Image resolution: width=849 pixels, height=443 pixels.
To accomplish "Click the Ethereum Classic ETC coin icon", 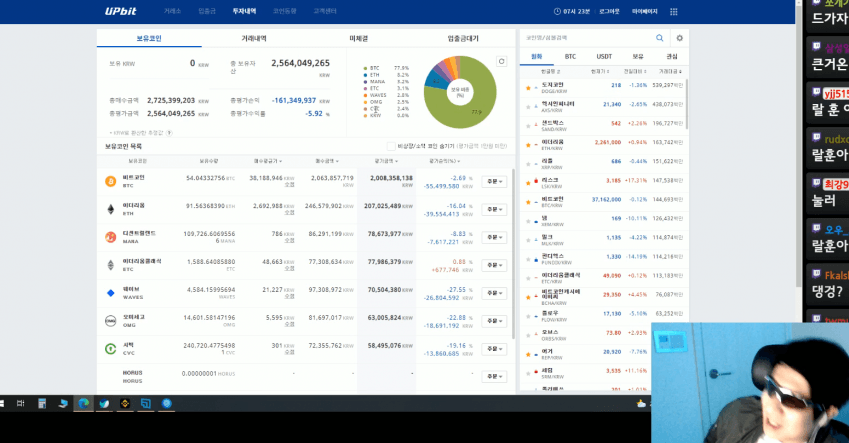I will (x=110, y=265).
